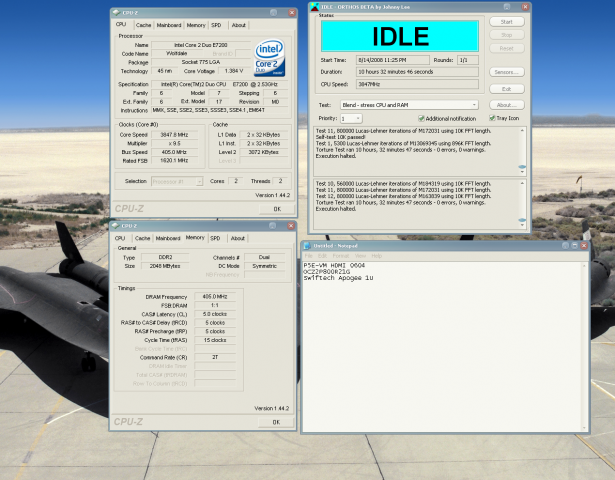Switch to Cache tab in upper CPU-Z
615x480 pixels.
(x=143, y=25)
